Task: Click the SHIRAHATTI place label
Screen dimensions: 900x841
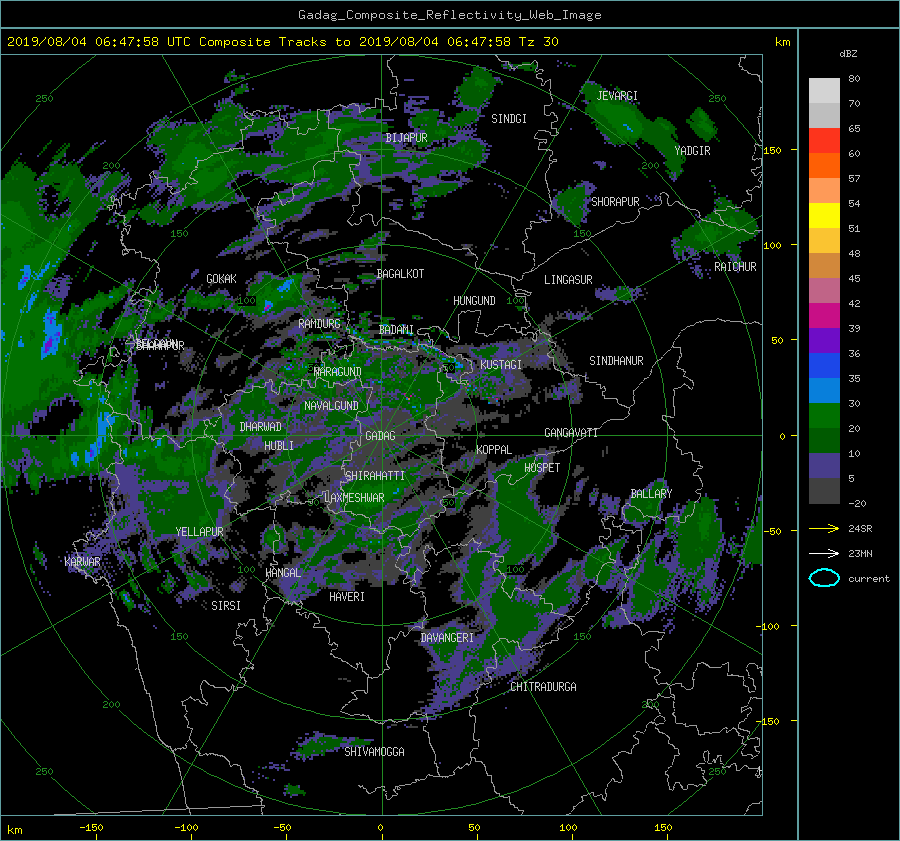Action: click(x=375, y=475)
